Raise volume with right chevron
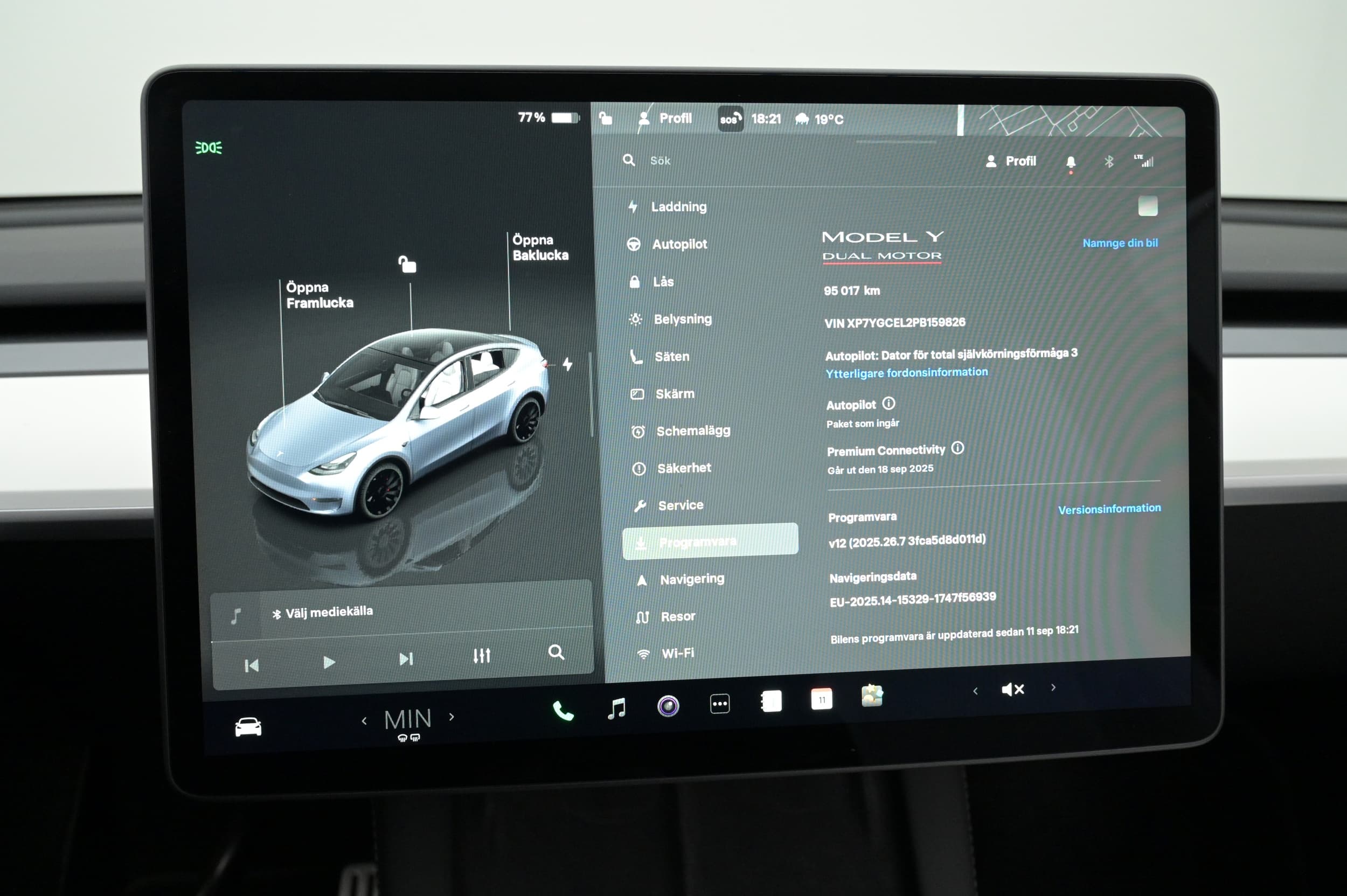 tap(1053, 687)
